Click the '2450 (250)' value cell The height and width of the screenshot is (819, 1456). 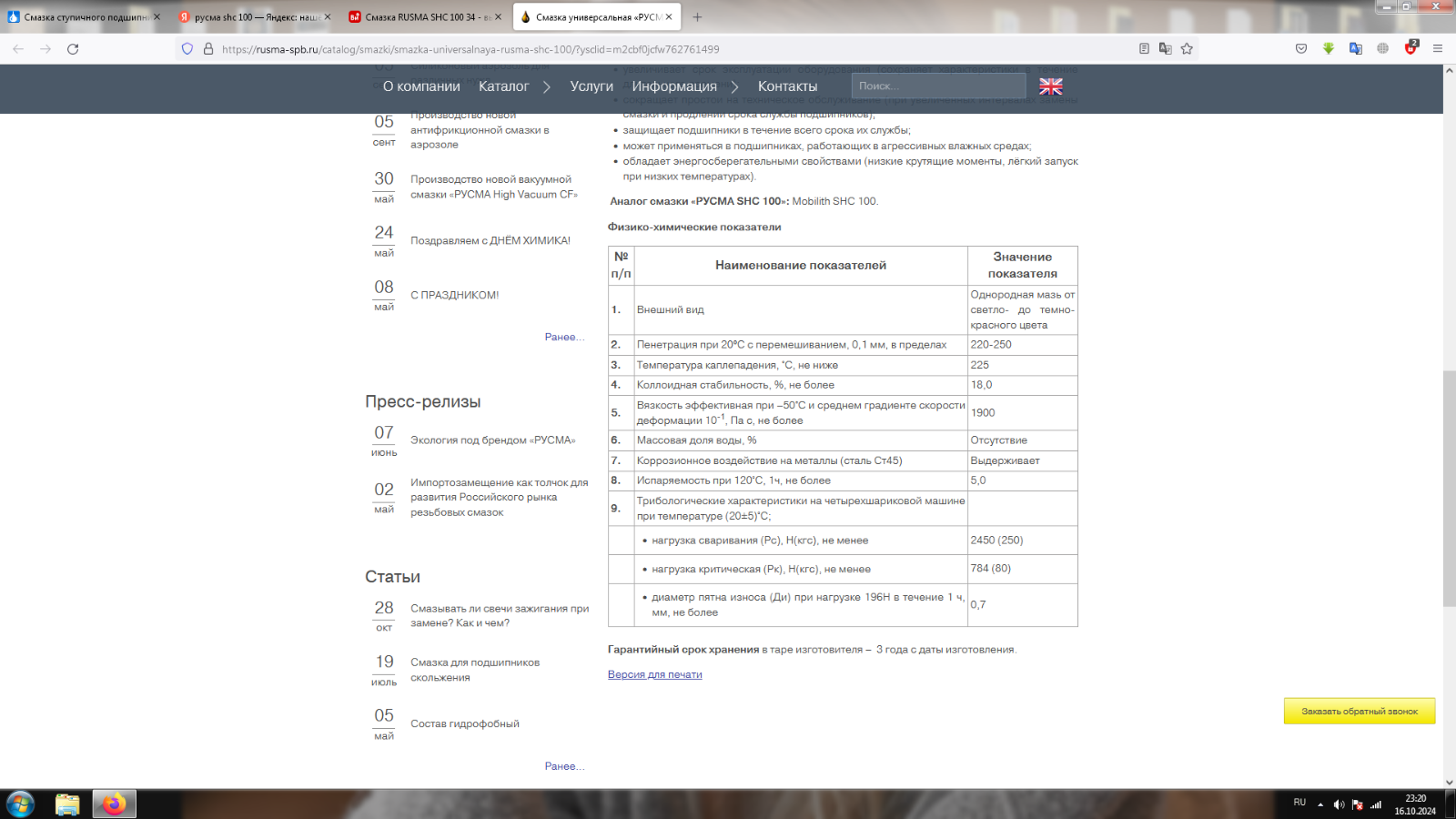(1022, 541)
